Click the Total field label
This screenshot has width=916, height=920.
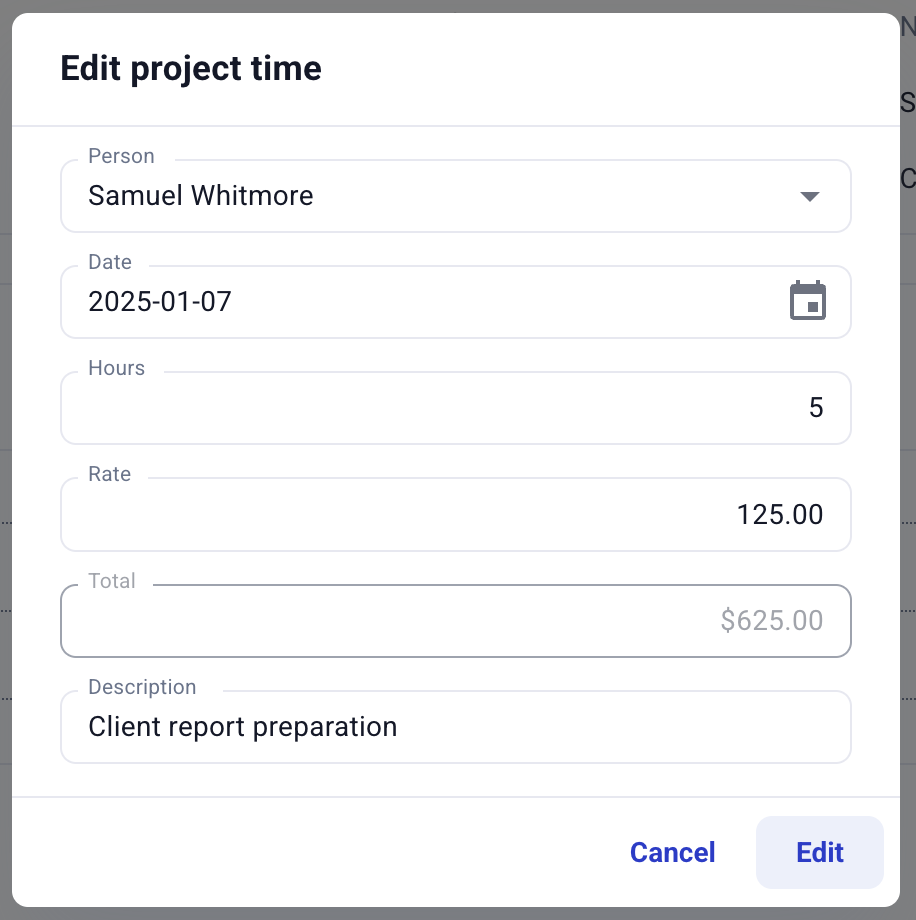point(111,581)
